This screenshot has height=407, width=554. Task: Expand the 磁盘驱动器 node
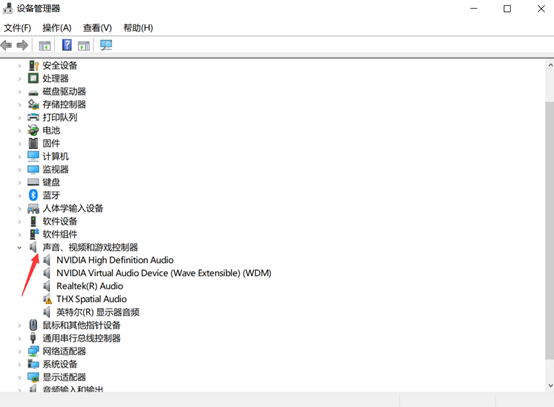click(19, 92)
